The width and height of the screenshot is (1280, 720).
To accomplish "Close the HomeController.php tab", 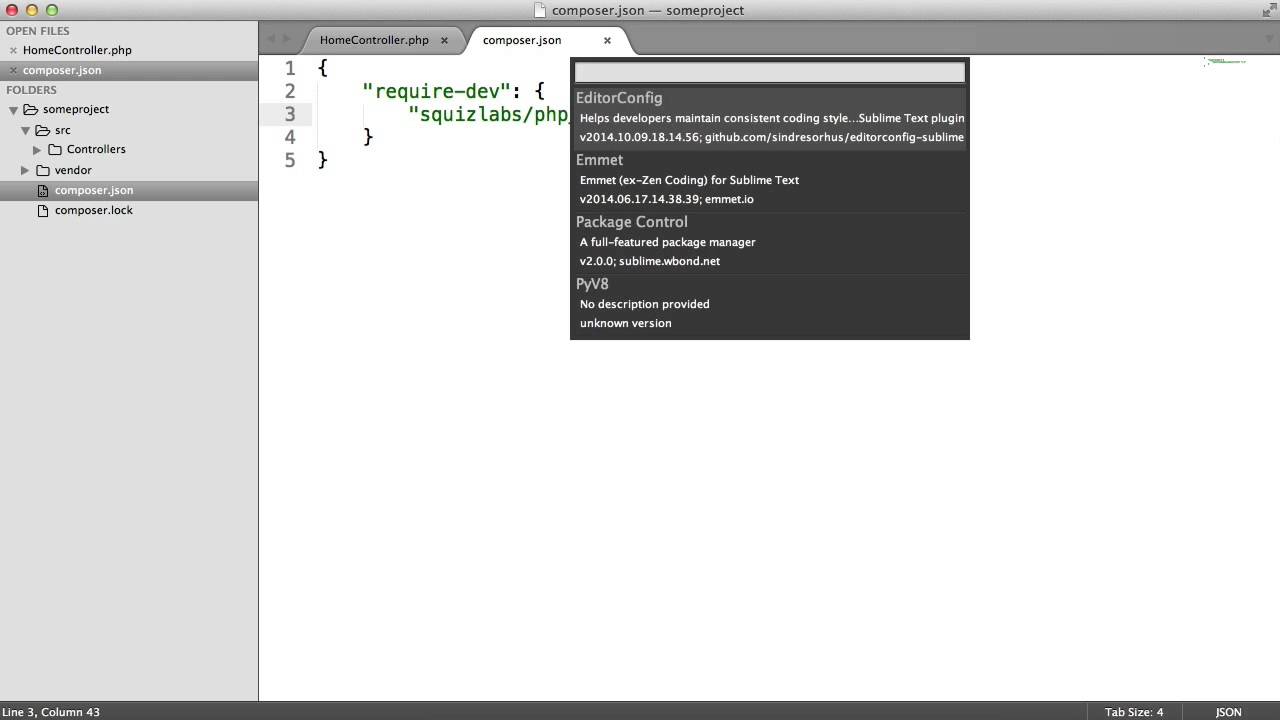I will pyautogui.click(x=445, y=40).
